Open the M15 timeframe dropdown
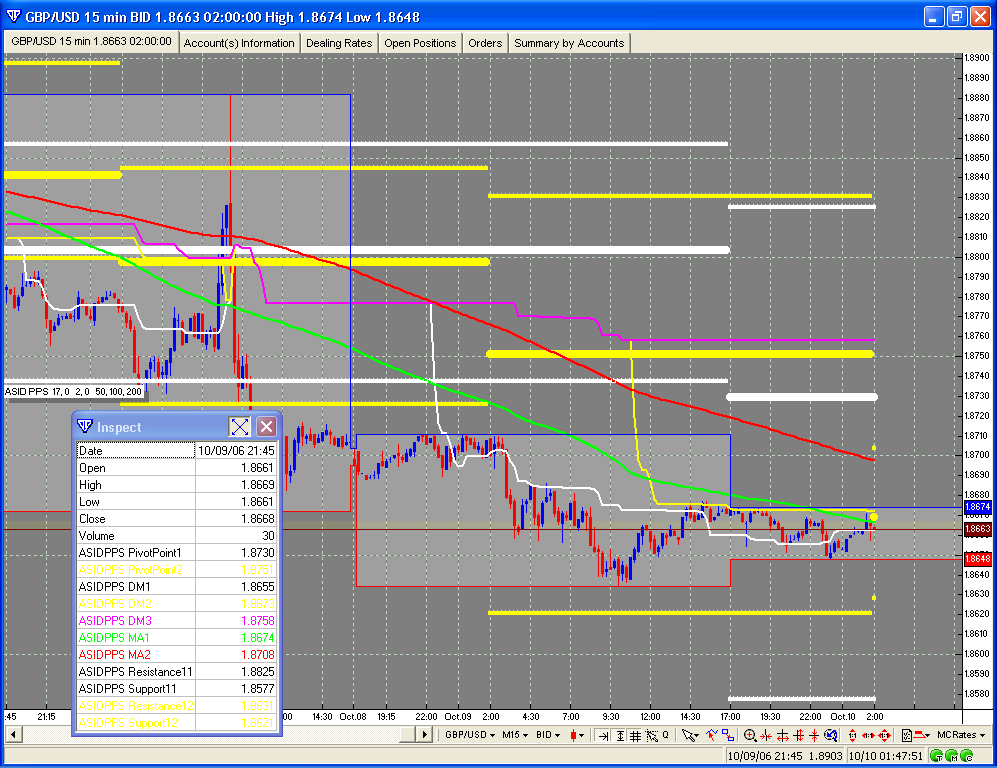 point(515,735)
